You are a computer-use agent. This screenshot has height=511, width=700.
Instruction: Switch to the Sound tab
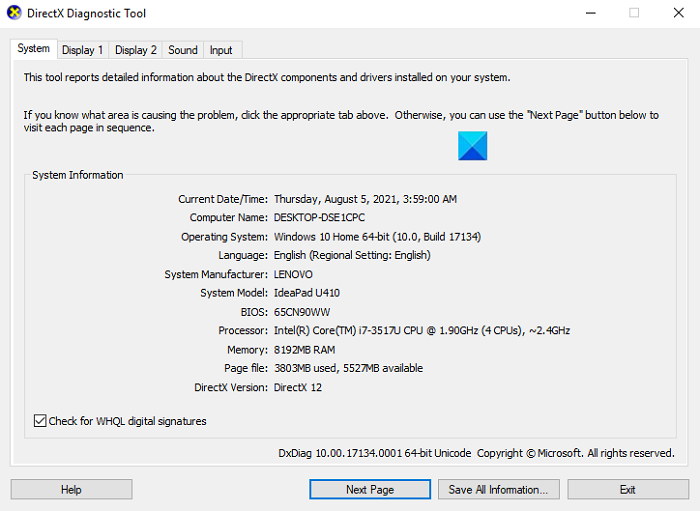(x=183, y=50)
